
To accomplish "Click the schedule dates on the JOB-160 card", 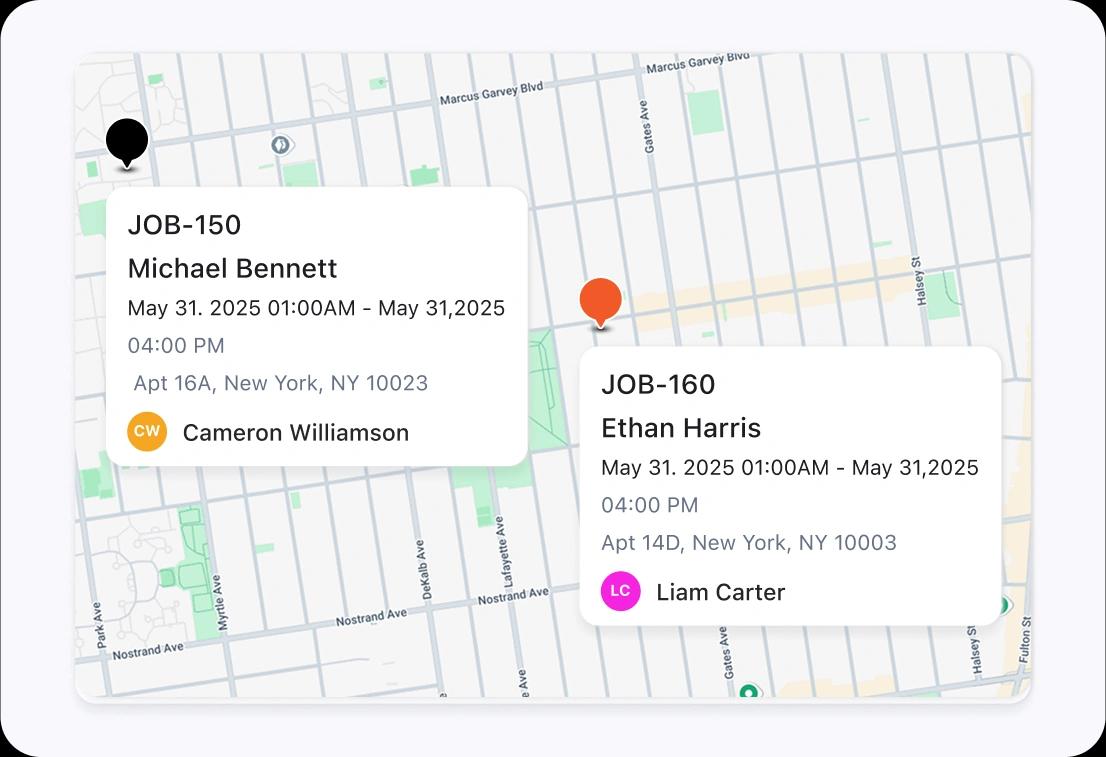I will click(789, 467).
